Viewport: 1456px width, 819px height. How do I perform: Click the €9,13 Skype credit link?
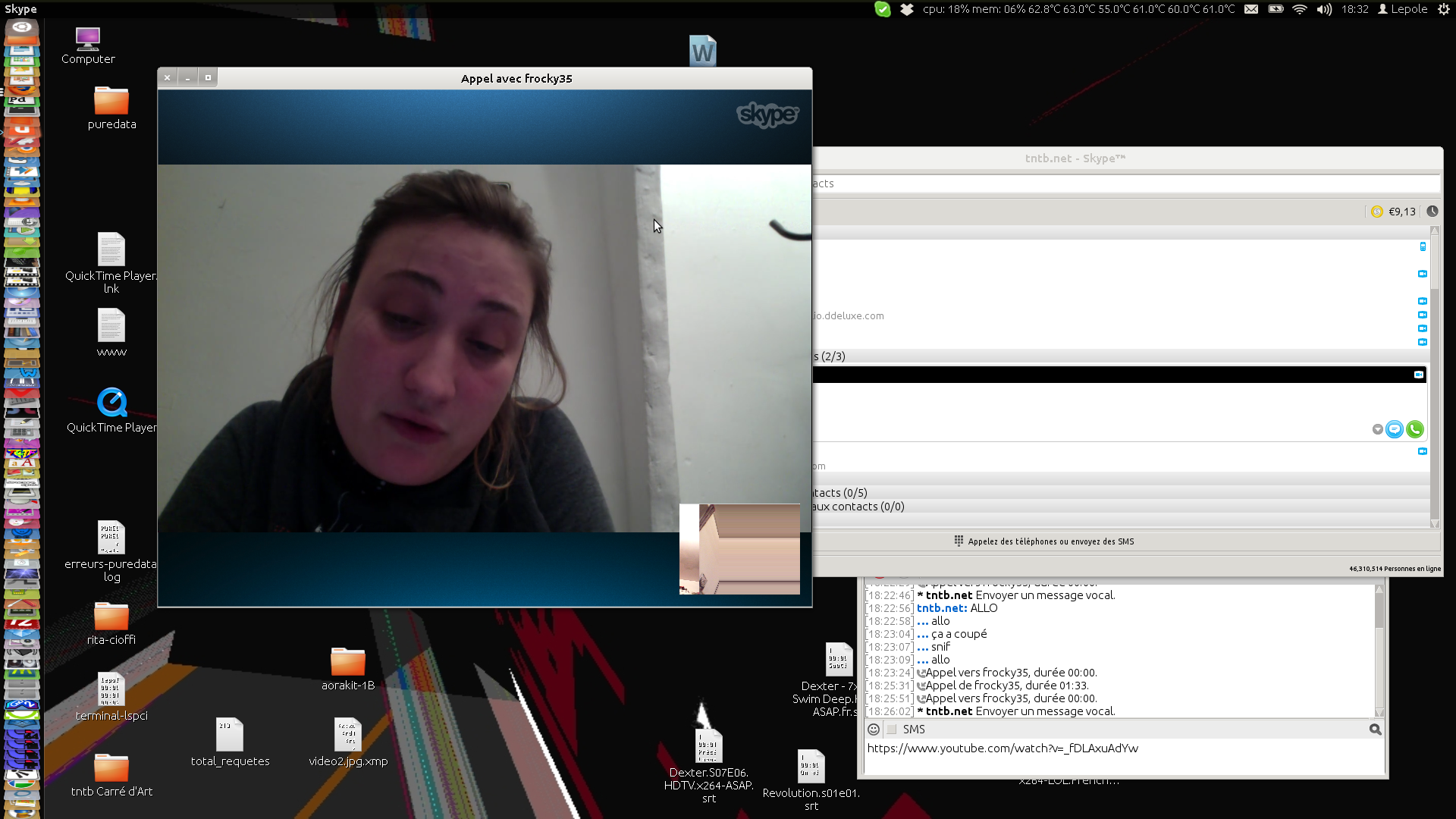tap(1401, 212)
